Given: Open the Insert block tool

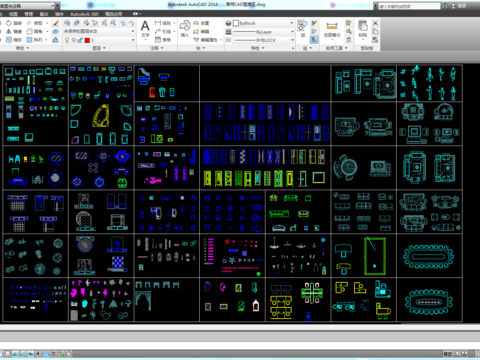Looking at the screenshot, I should pyautogui.click(x=185, y=28).
